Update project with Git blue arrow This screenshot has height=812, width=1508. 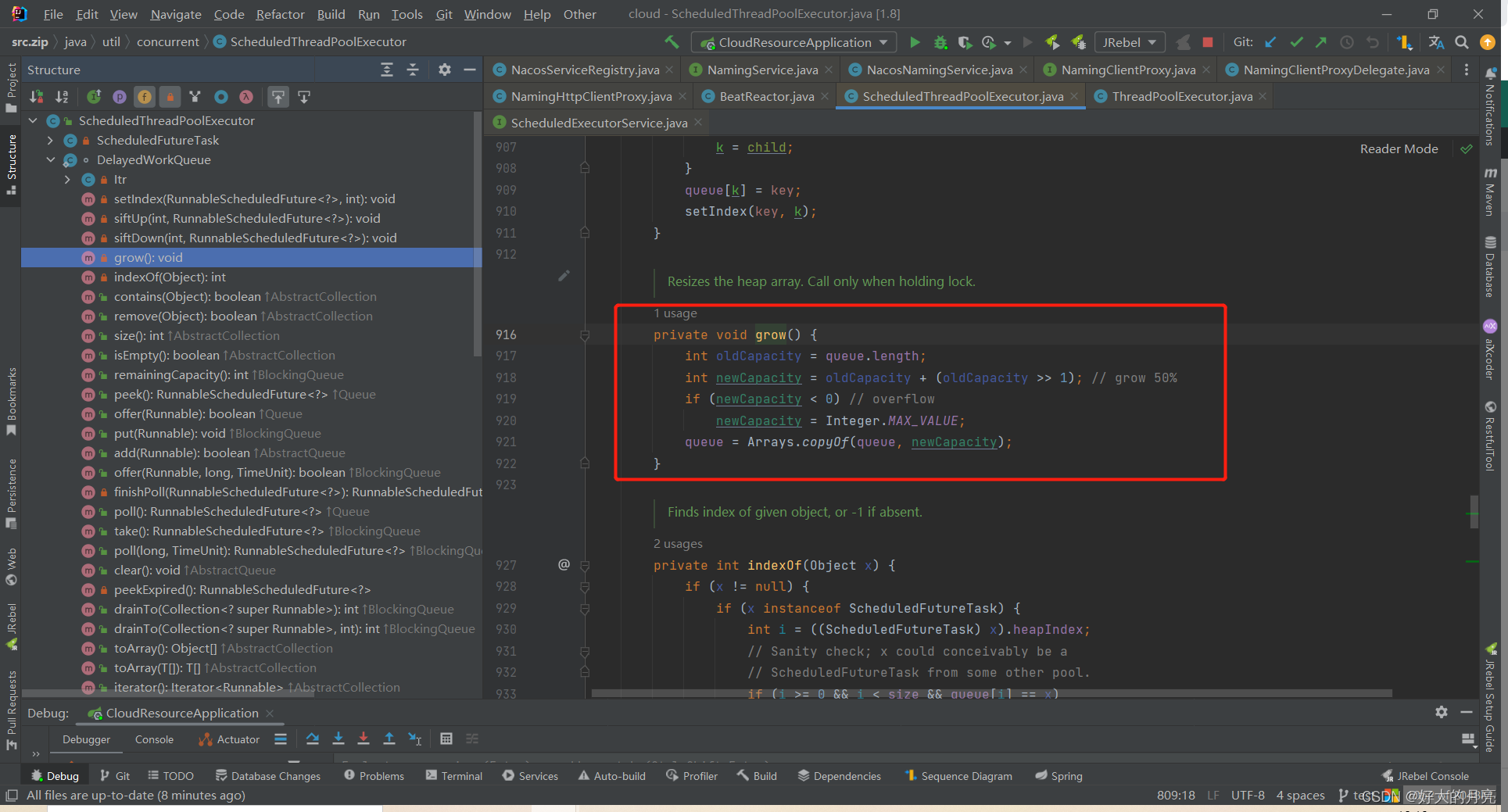[1271, 42]
